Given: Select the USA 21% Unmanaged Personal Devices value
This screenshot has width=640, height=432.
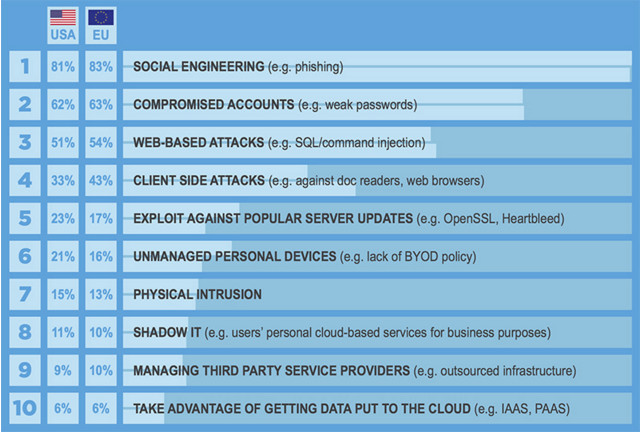Looking at the screenshot, I should point(63,256).
